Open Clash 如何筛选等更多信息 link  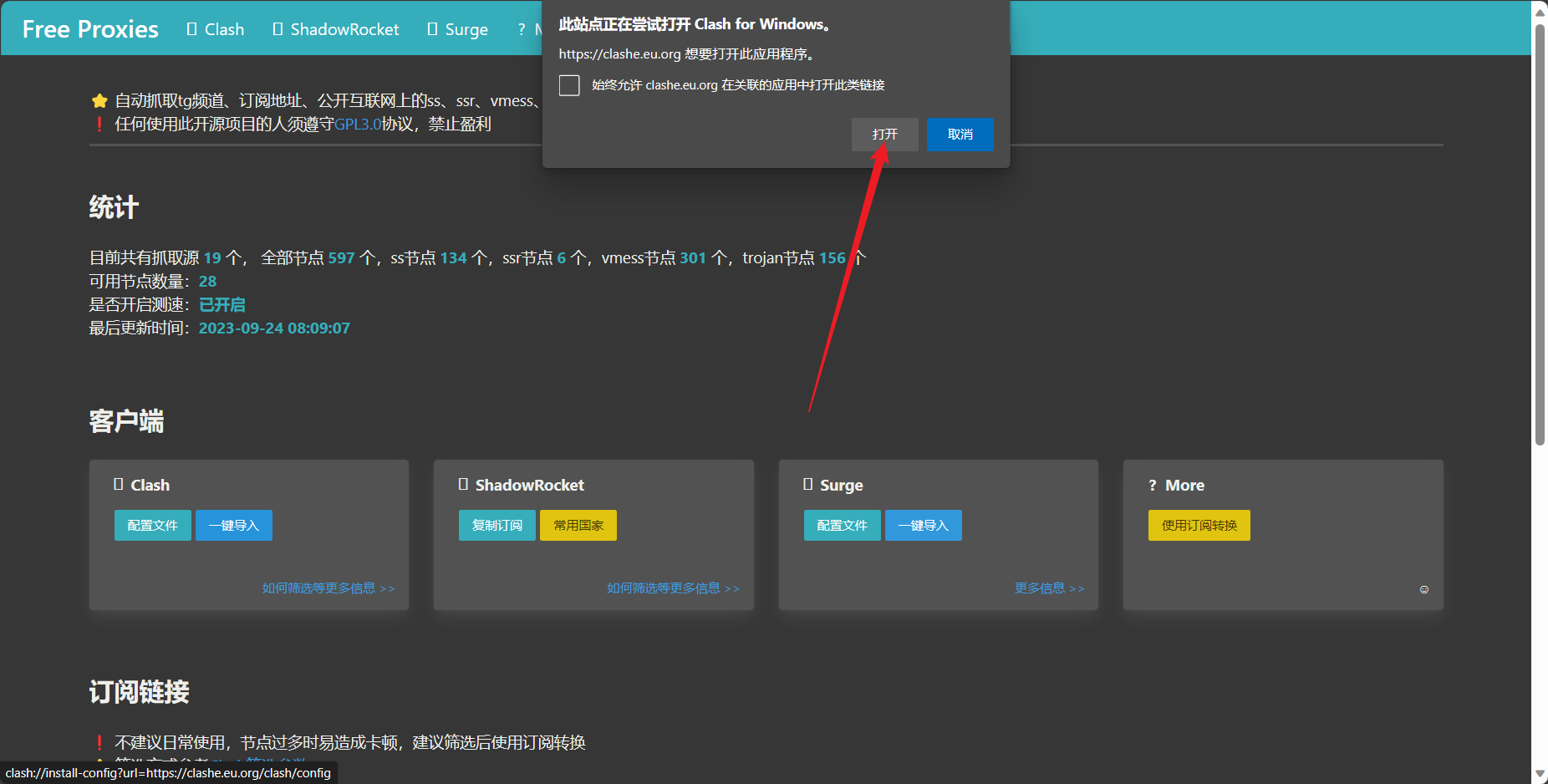pyautogui.click(x=328, y=588)
